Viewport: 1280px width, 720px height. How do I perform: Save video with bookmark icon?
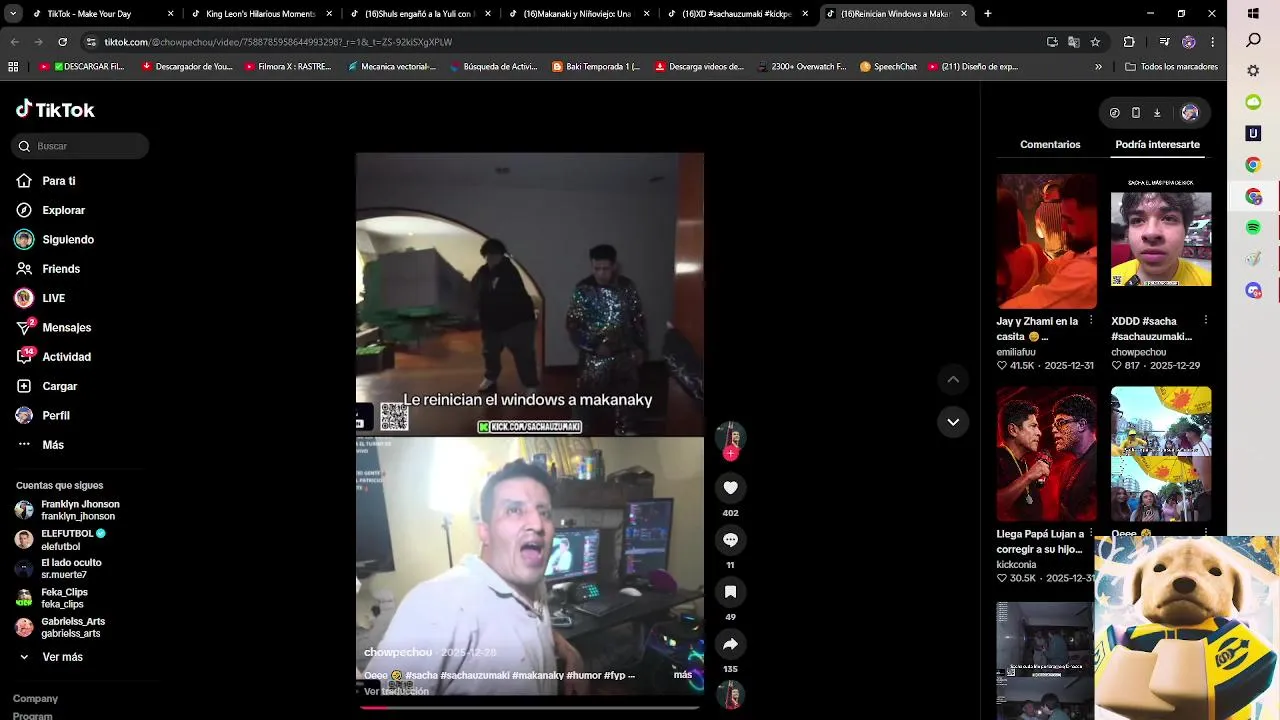click(730, 592)
